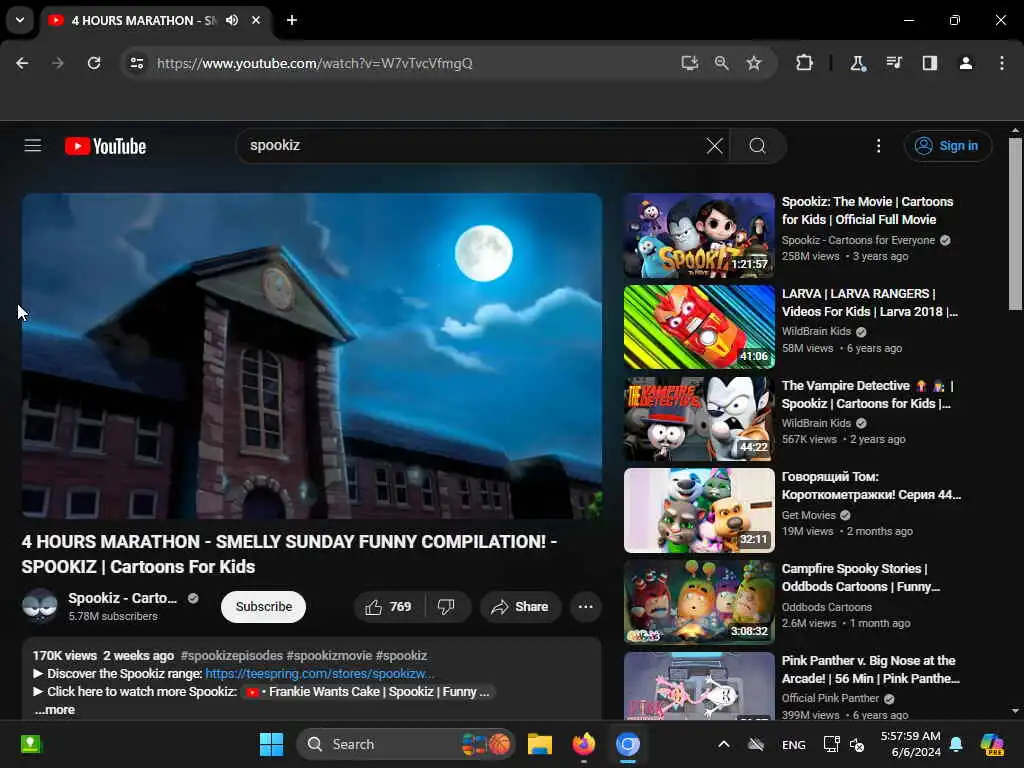
Task: Go back to previous page
Action: tap(22, 63)
